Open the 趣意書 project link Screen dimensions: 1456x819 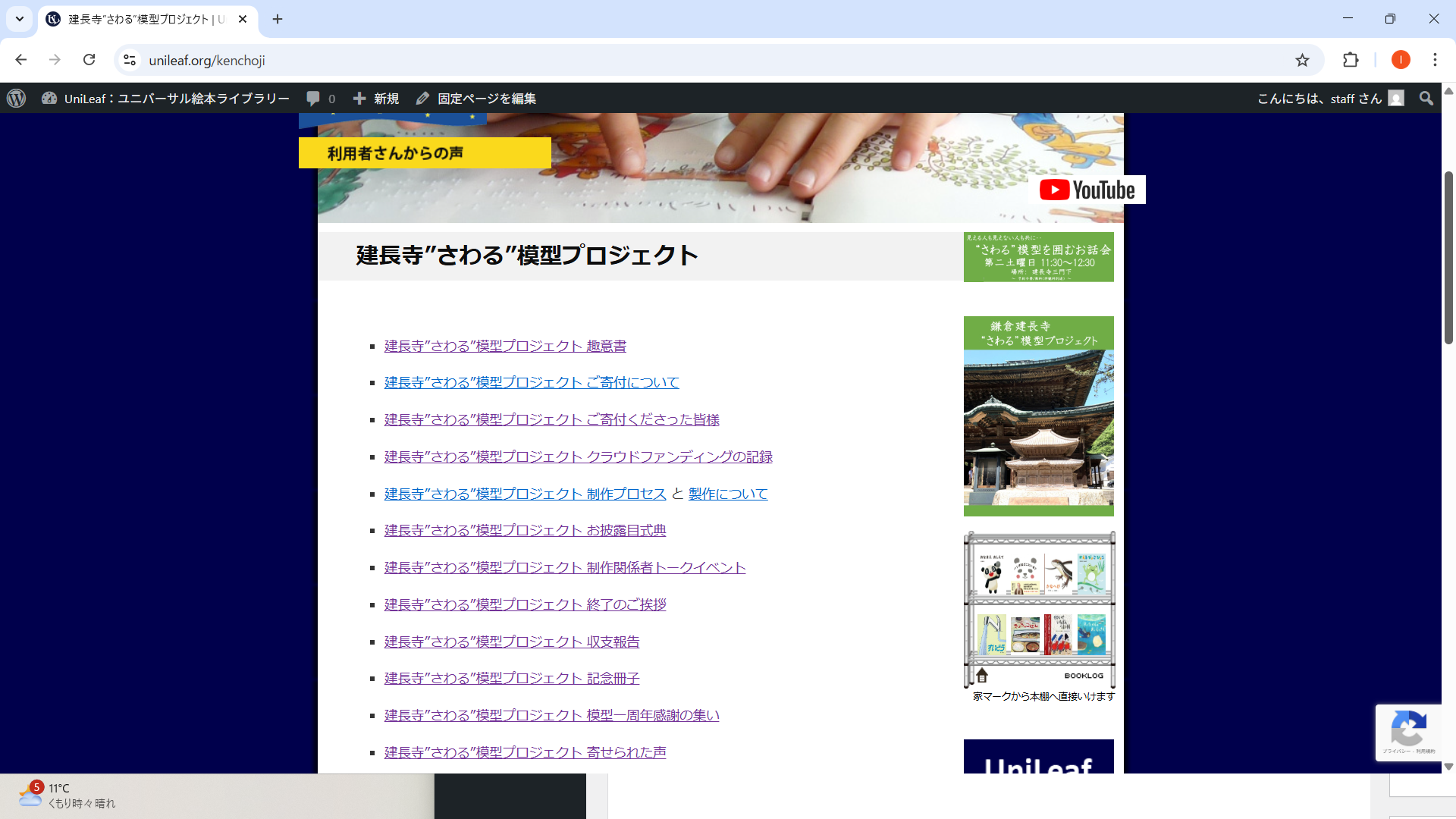click(505, 346)
